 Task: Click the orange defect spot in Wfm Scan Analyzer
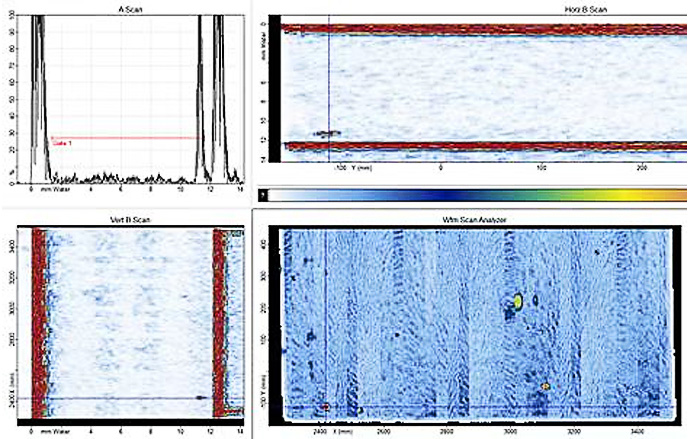click(545, 386)
